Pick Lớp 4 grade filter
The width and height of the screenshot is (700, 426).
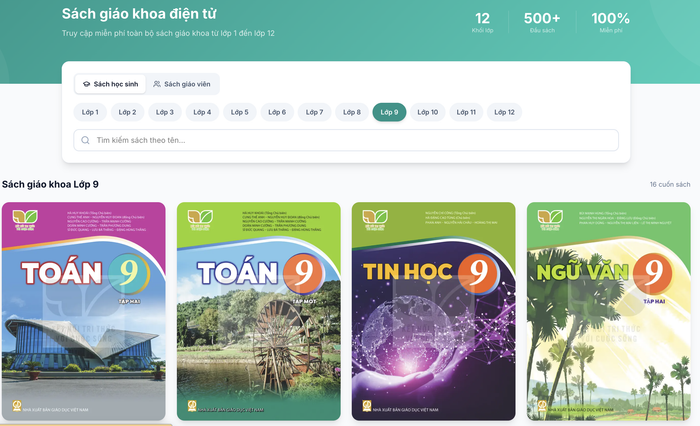pyautogui.click(x=202, y=112)
